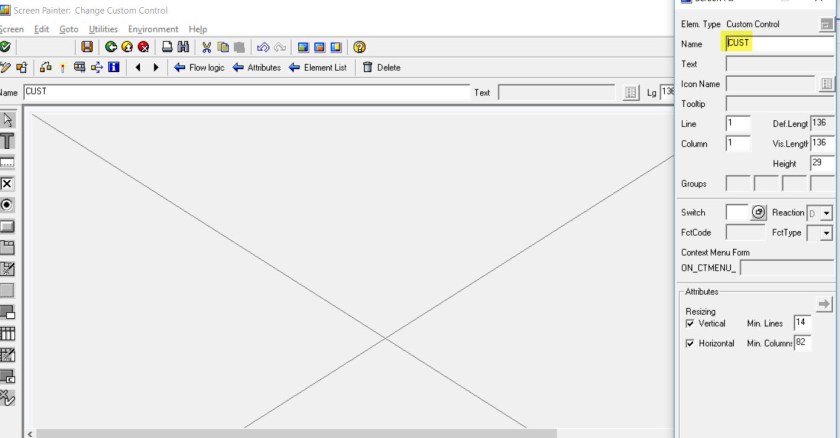
Task: Go to next element with right triangle
Action: pyautogui.click(x=156, y=67)
